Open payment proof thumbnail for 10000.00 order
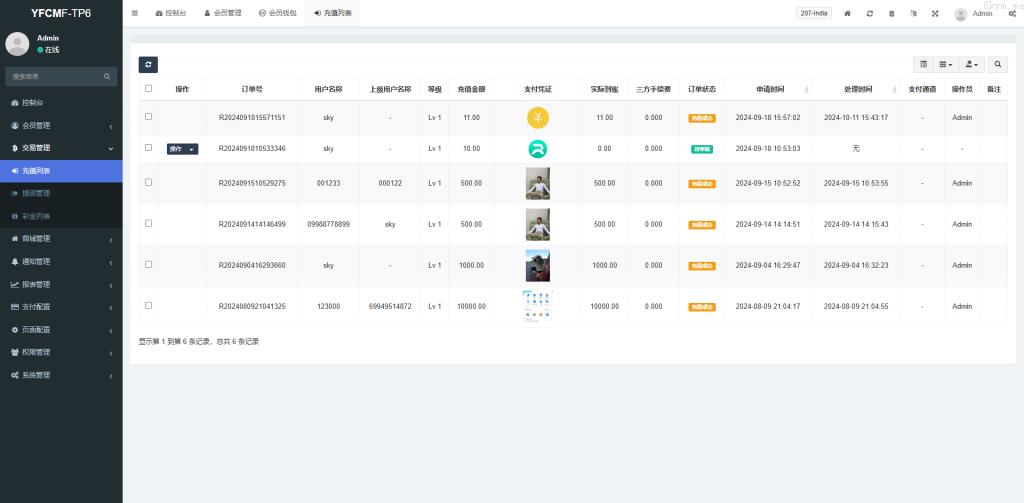The width and height of the screenshot is (1024, 503). (537, 306)
